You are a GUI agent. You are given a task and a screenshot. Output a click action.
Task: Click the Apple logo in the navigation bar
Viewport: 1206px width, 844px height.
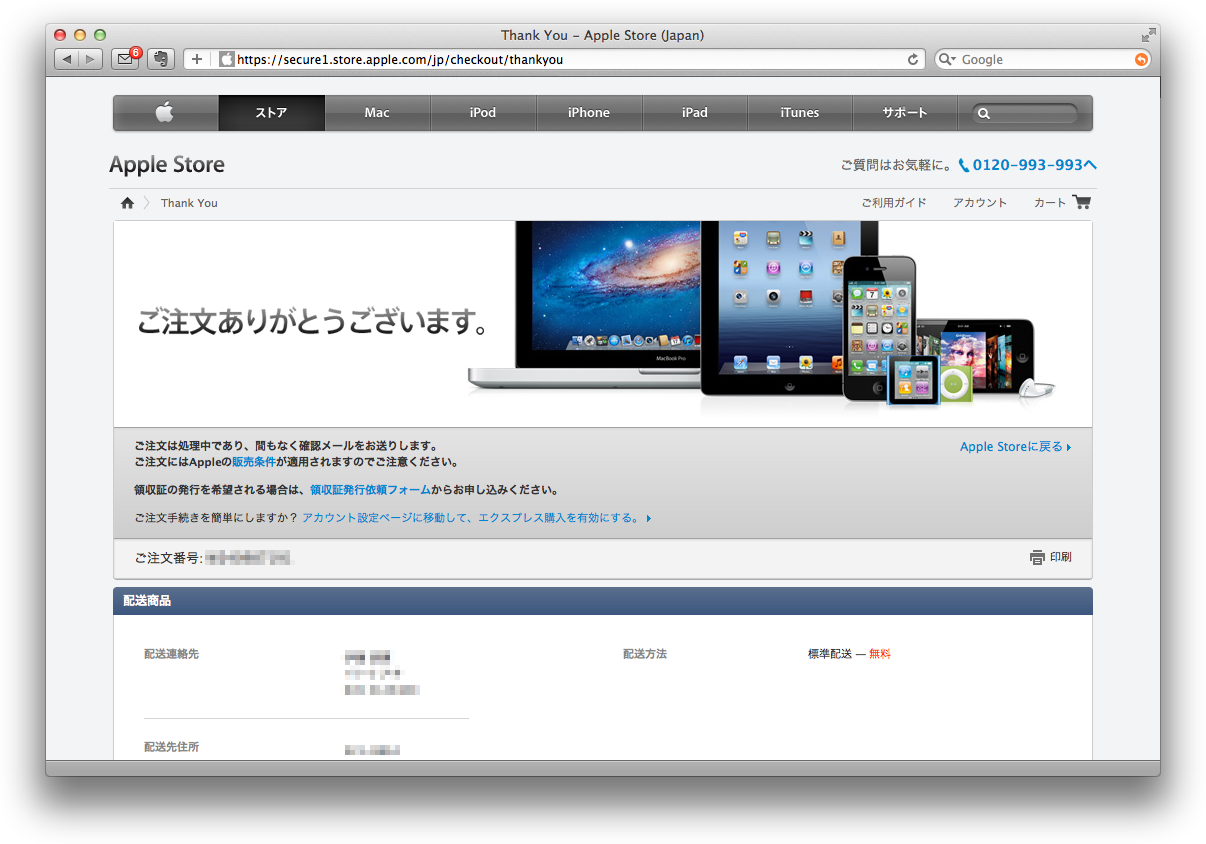[165, 113]
